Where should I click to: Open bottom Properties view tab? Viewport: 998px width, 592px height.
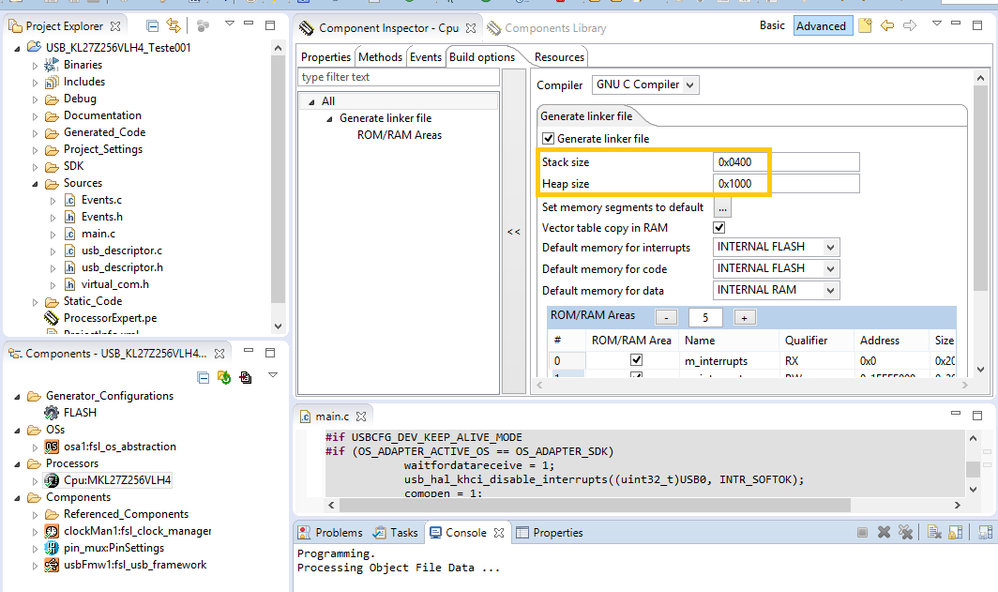tap(549, 532)
